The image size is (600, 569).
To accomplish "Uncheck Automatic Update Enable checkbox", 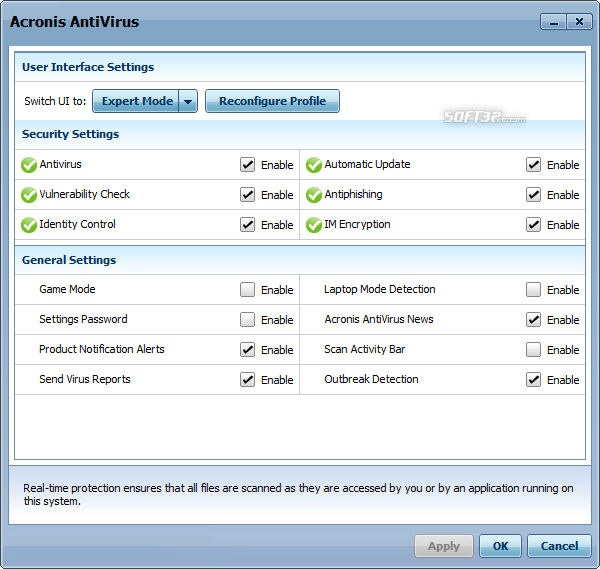I will (x=533, y=165).
